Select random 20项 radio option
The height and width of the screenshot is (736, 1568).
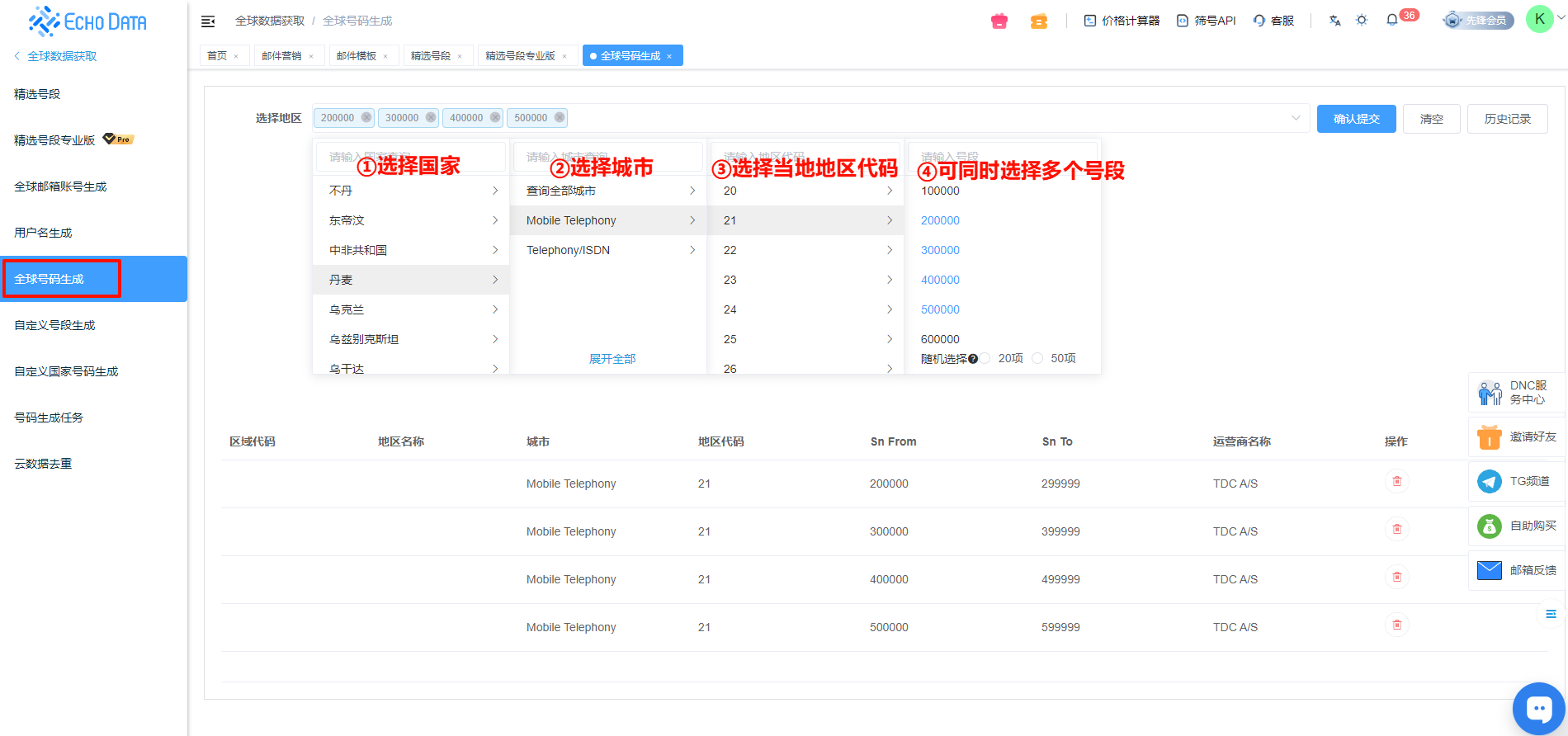[x=985, y=358]
